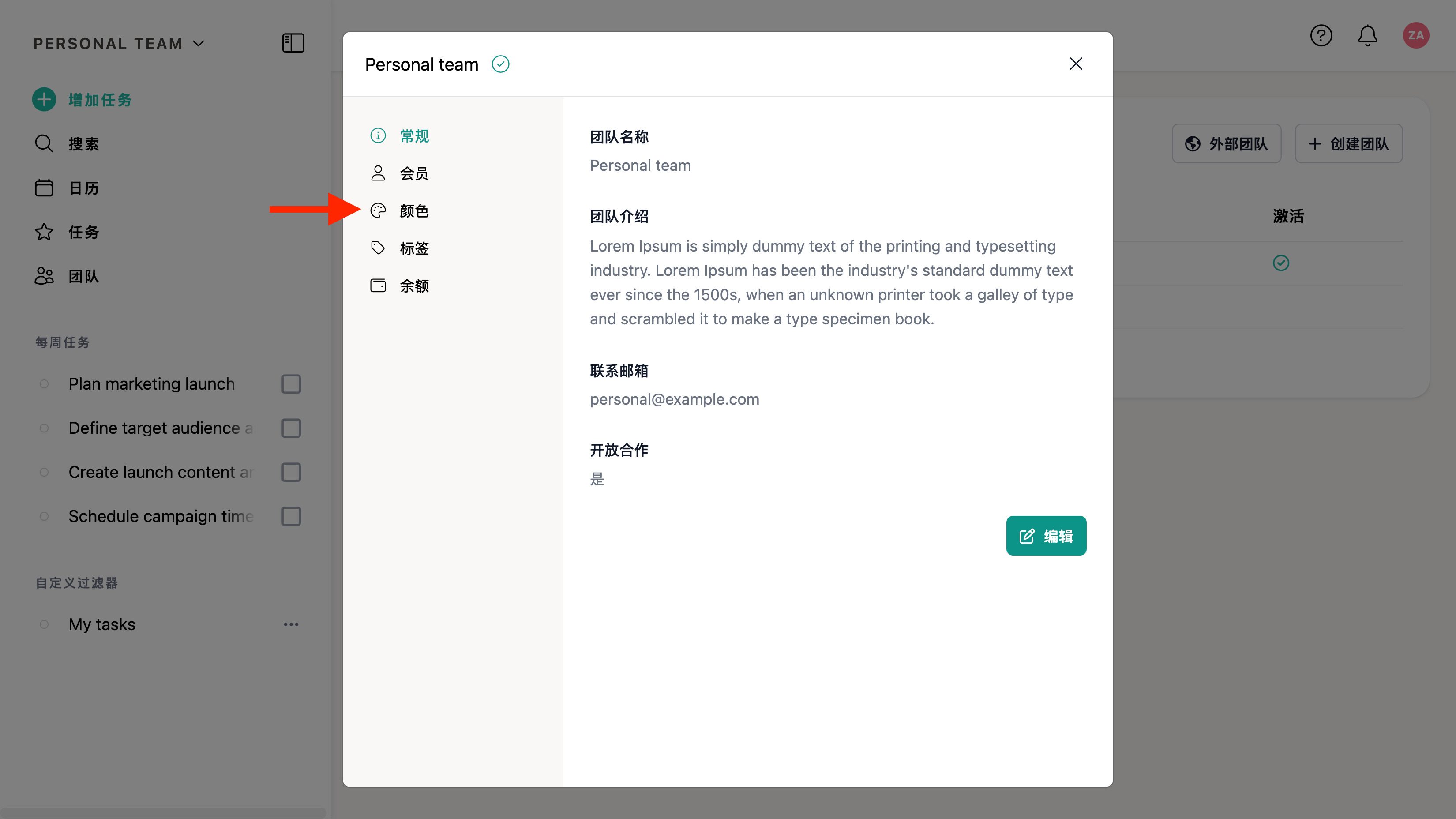
Task: Close the Personal team dialog
Action: coord(1076,64)
